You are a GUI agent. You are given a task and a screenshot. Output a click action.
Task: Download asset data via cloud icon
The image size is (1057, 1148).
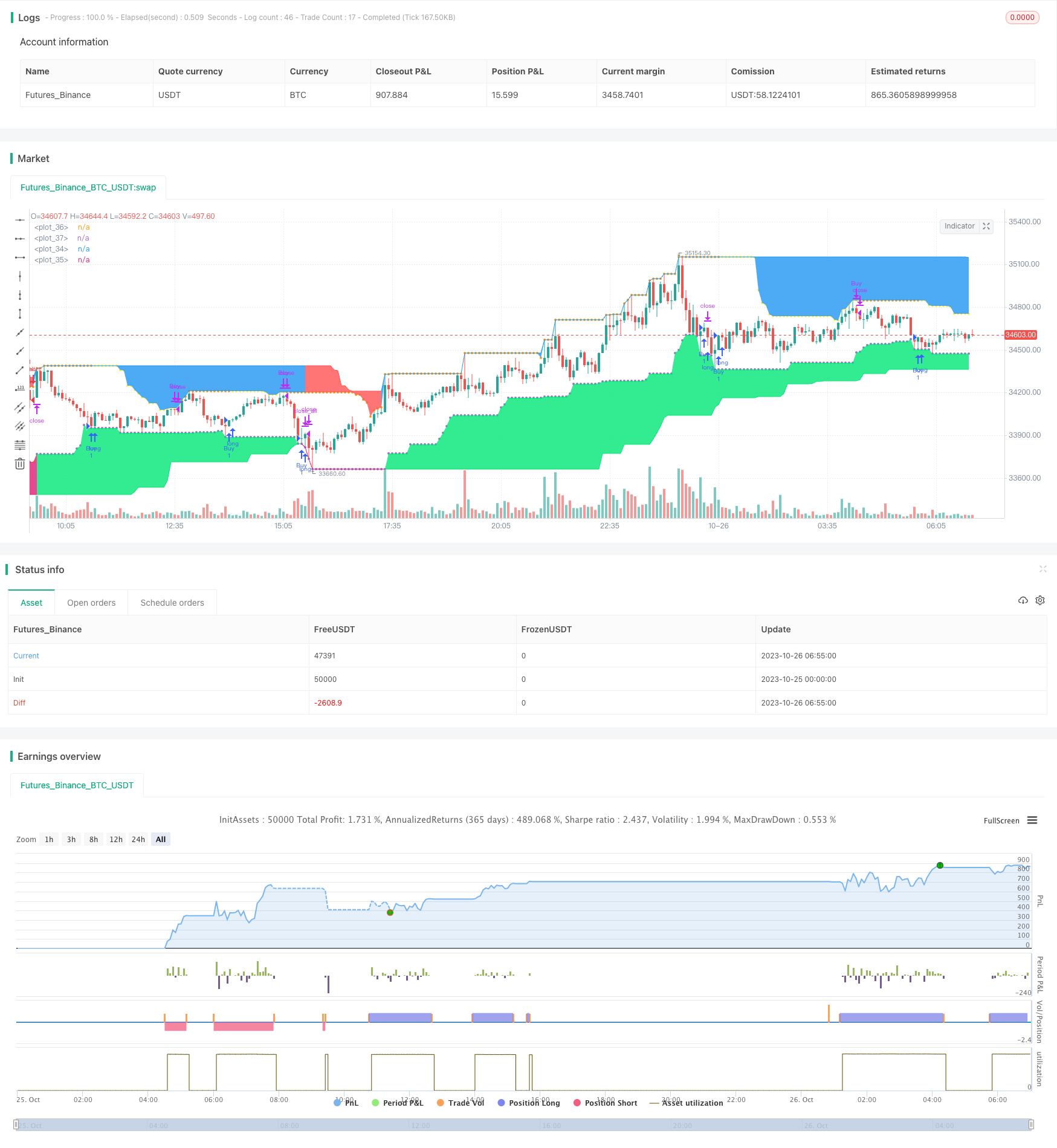tap(1023, 600)
